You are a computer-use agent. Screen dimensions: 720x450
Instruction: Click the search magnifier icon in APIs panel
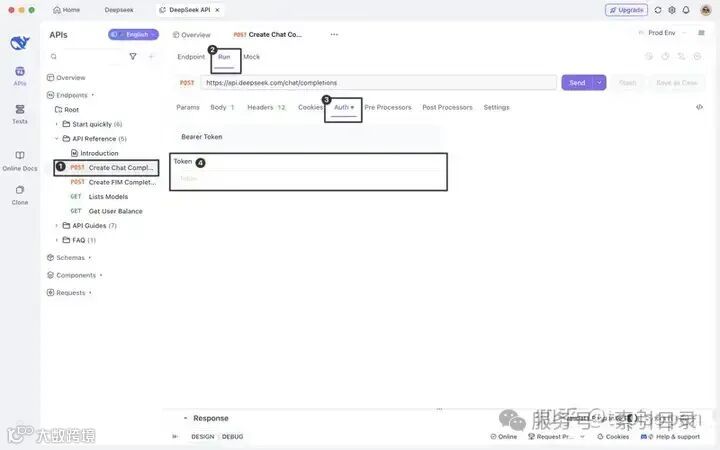point(54,56)
